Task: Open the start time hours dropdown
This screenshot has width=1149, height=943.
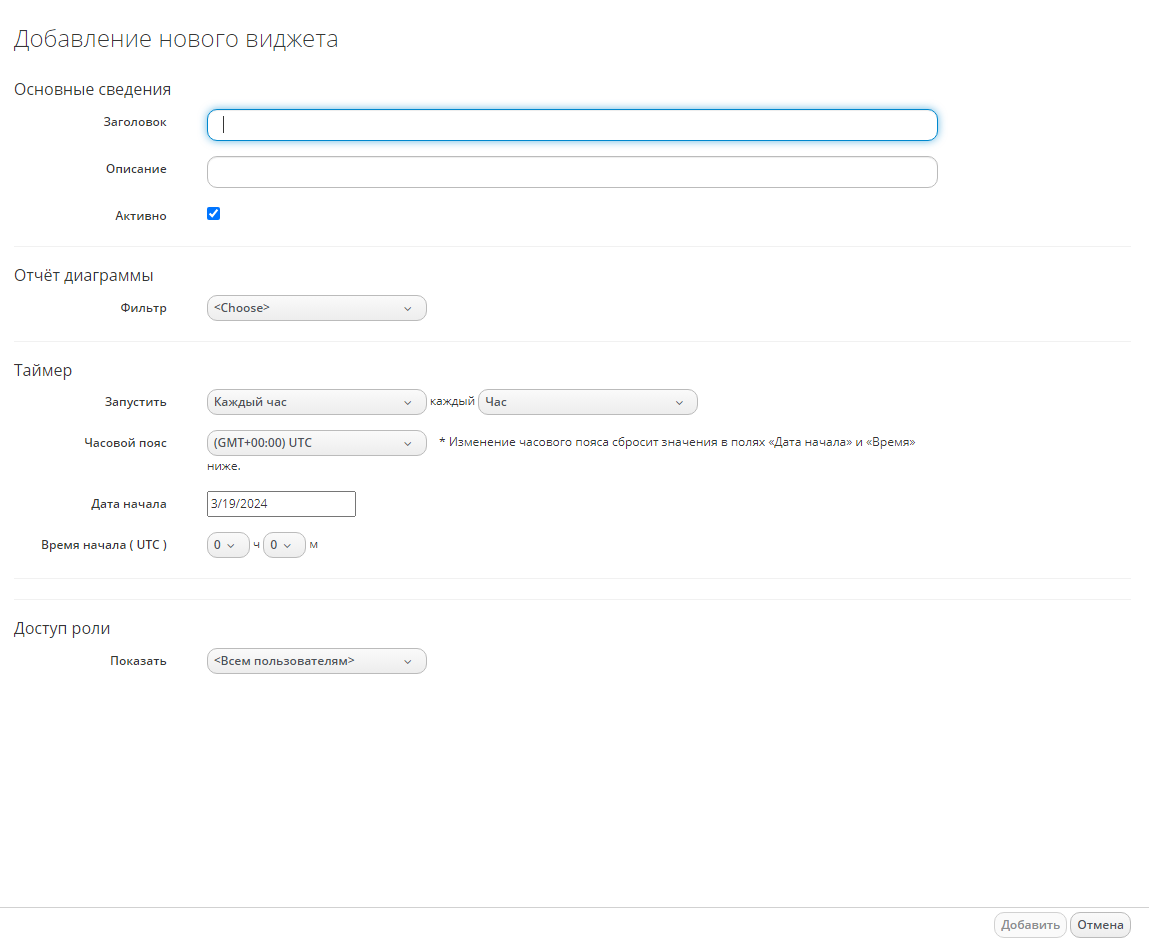Action: (x=228, y=545)
